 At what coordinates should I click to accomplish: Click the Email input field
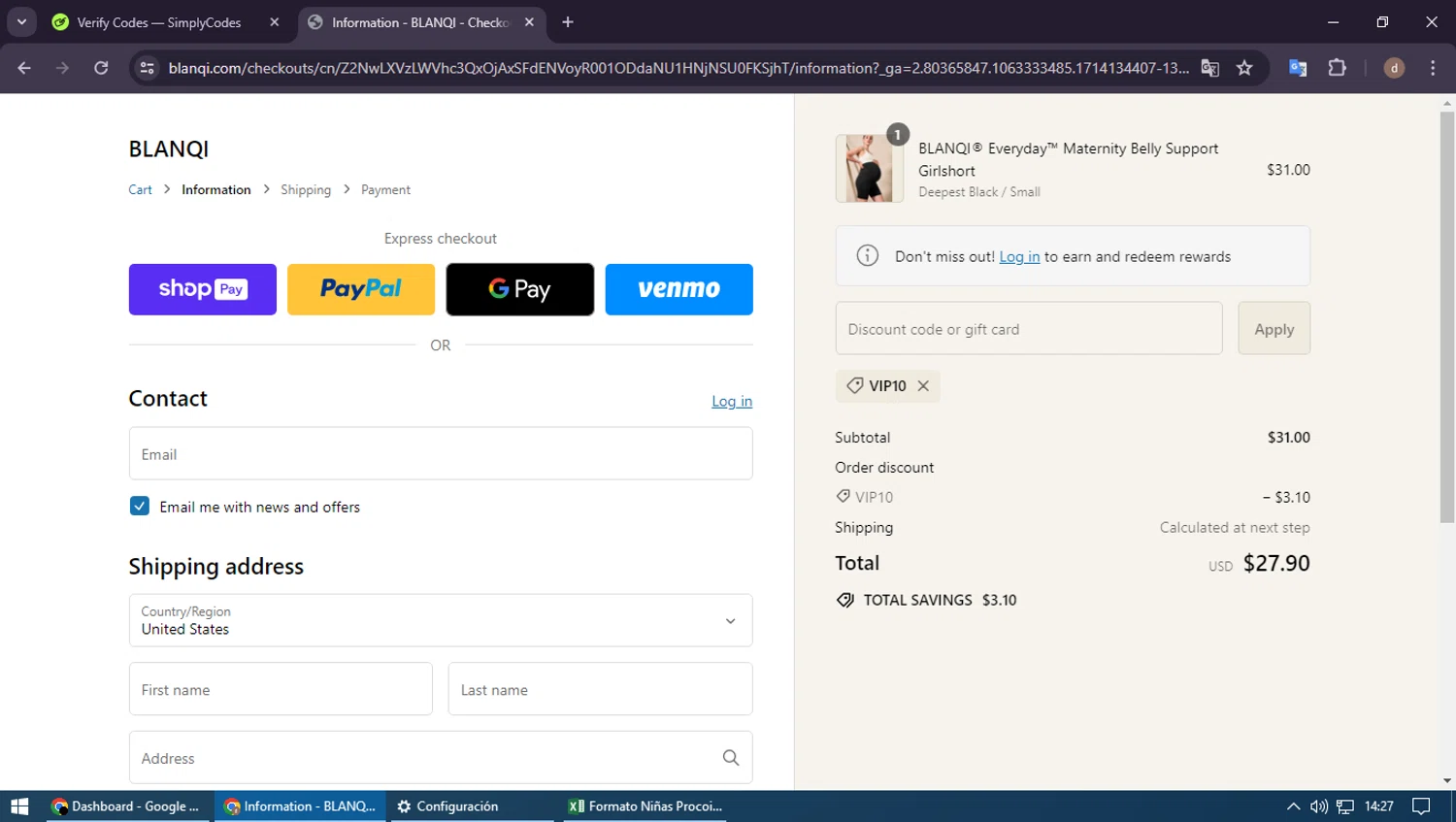click(x=441, y=454)
